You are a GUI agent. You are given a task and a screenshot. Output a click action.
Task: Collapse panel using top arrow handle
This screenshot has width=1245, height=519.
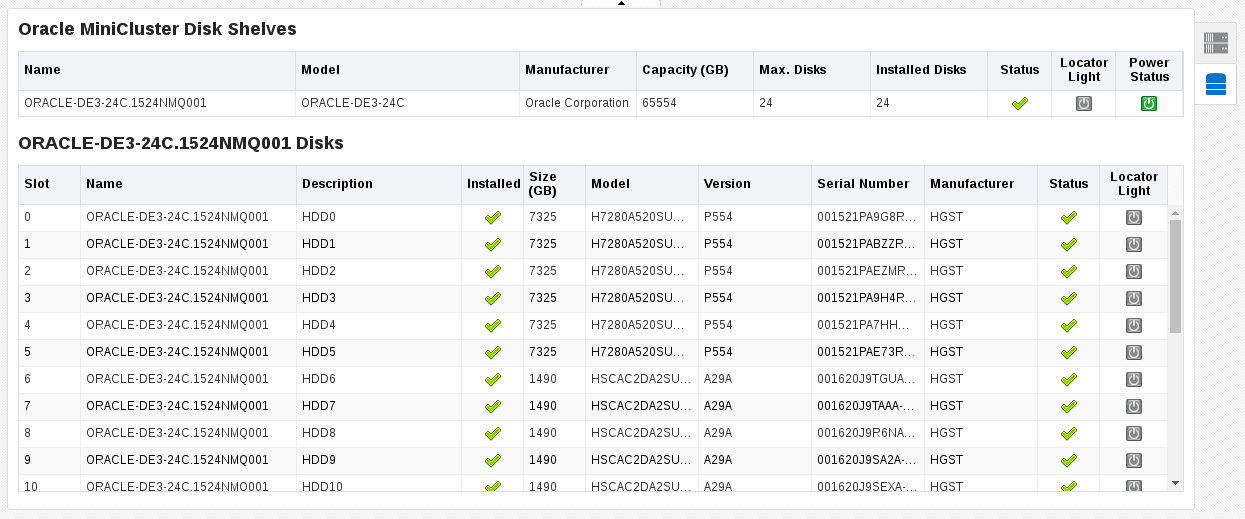[621, 3]
